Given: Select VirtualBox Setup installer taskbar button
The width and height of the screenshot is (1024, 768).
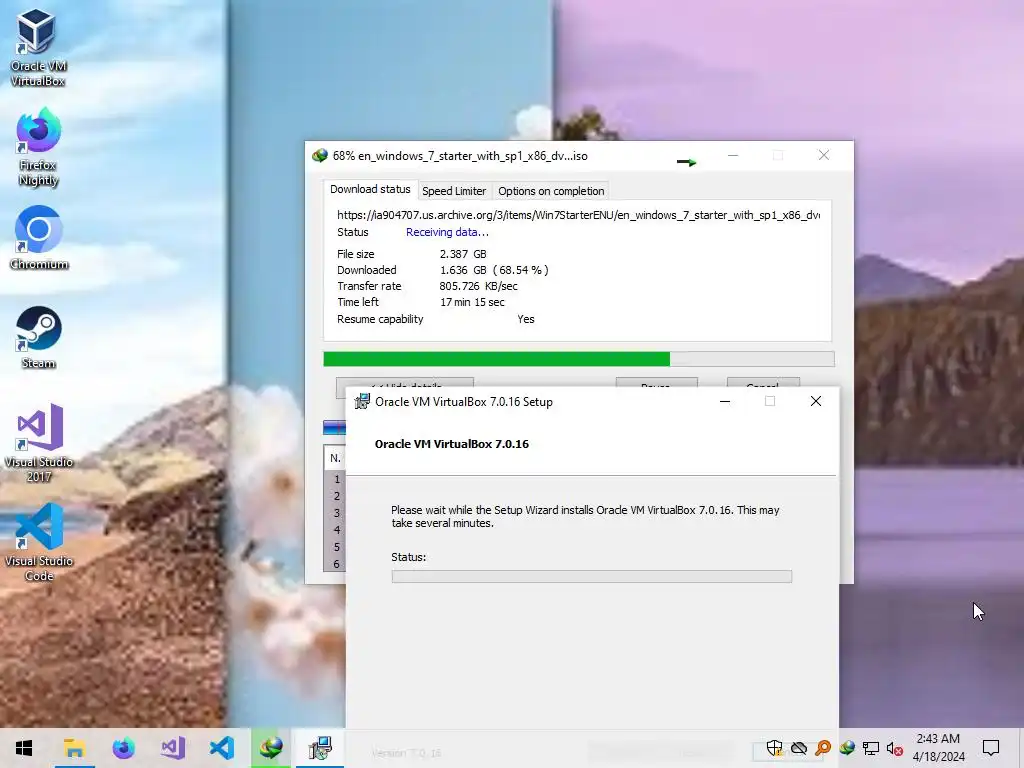Looking at the screenshot, I should tap(320, 748).
